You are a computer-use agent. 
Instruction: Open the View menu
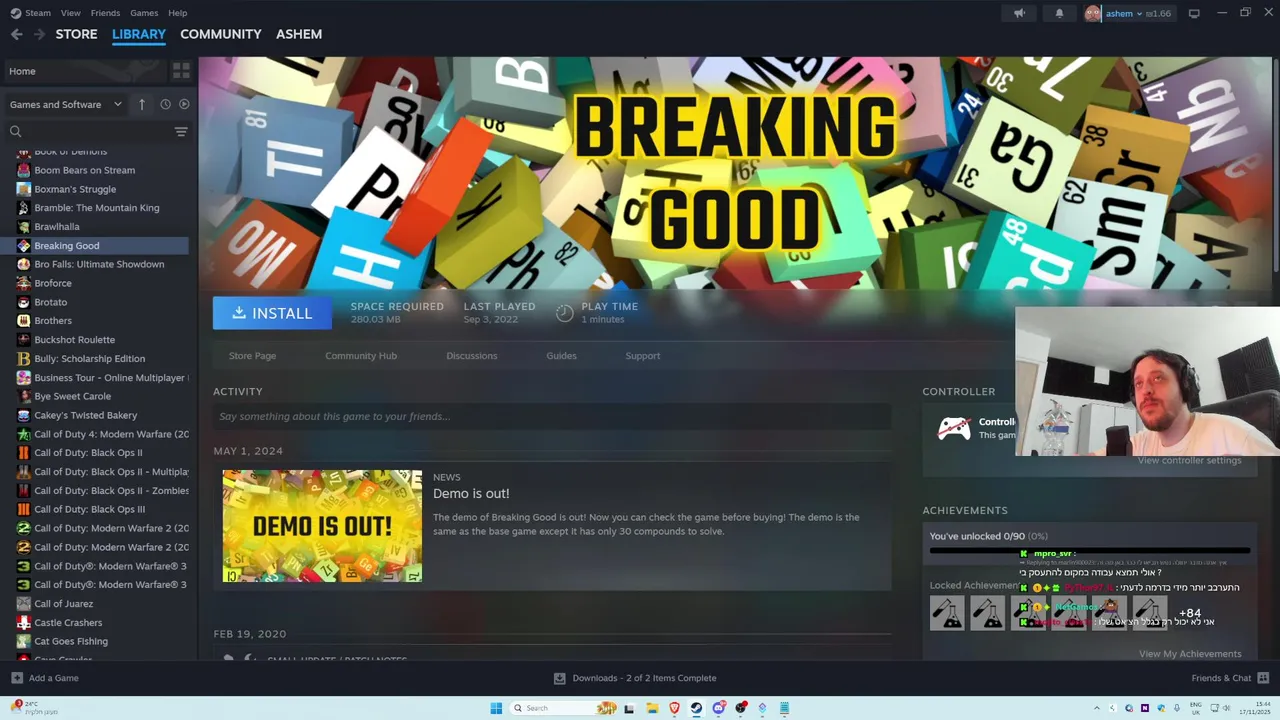(70, 13)
